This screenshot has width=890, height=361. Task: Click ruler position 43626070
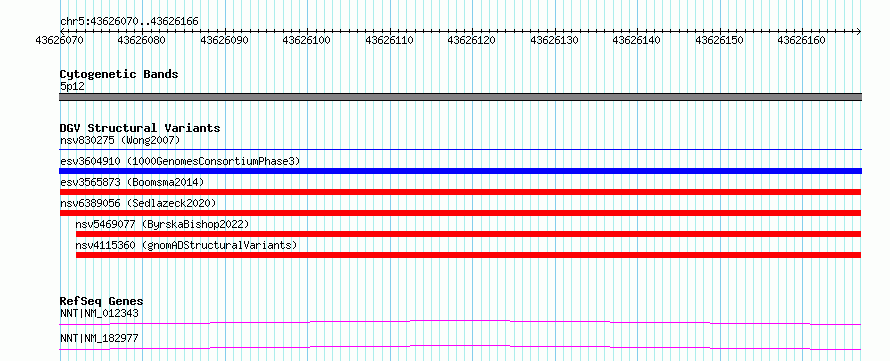(59, 40)
